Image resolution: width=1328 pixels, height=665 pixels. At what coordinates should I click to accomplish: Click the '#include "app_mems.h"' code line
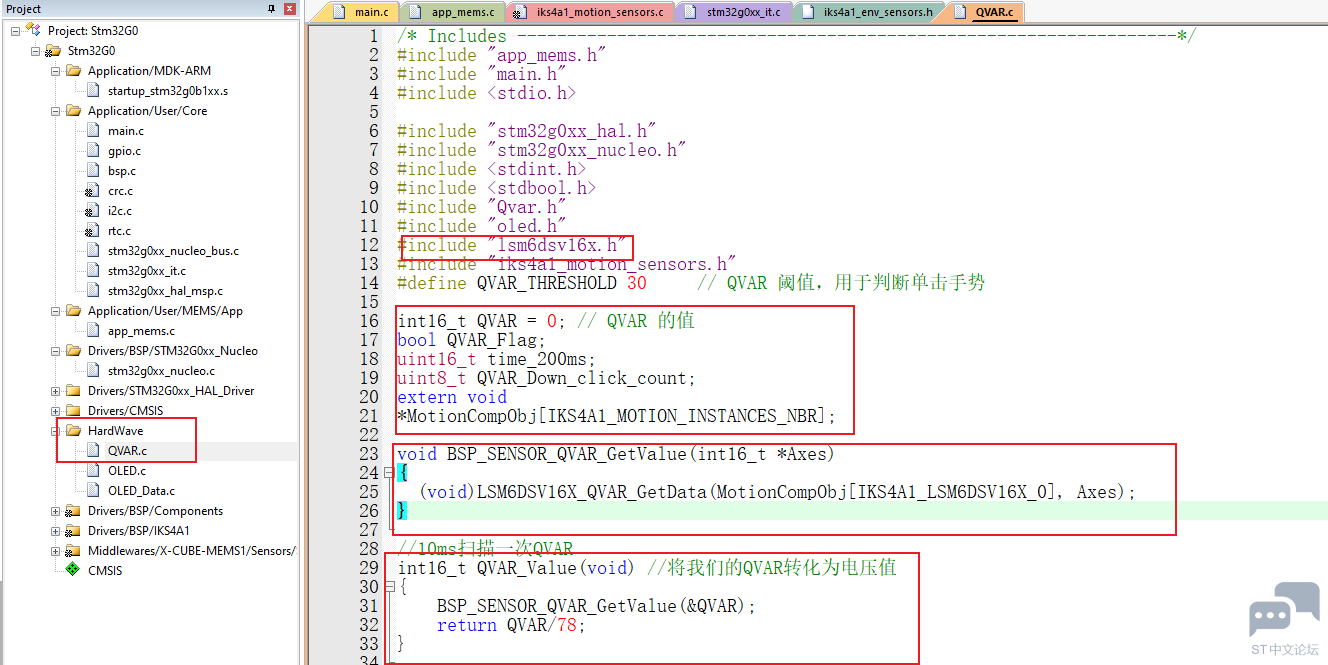[x=502, y=55]
